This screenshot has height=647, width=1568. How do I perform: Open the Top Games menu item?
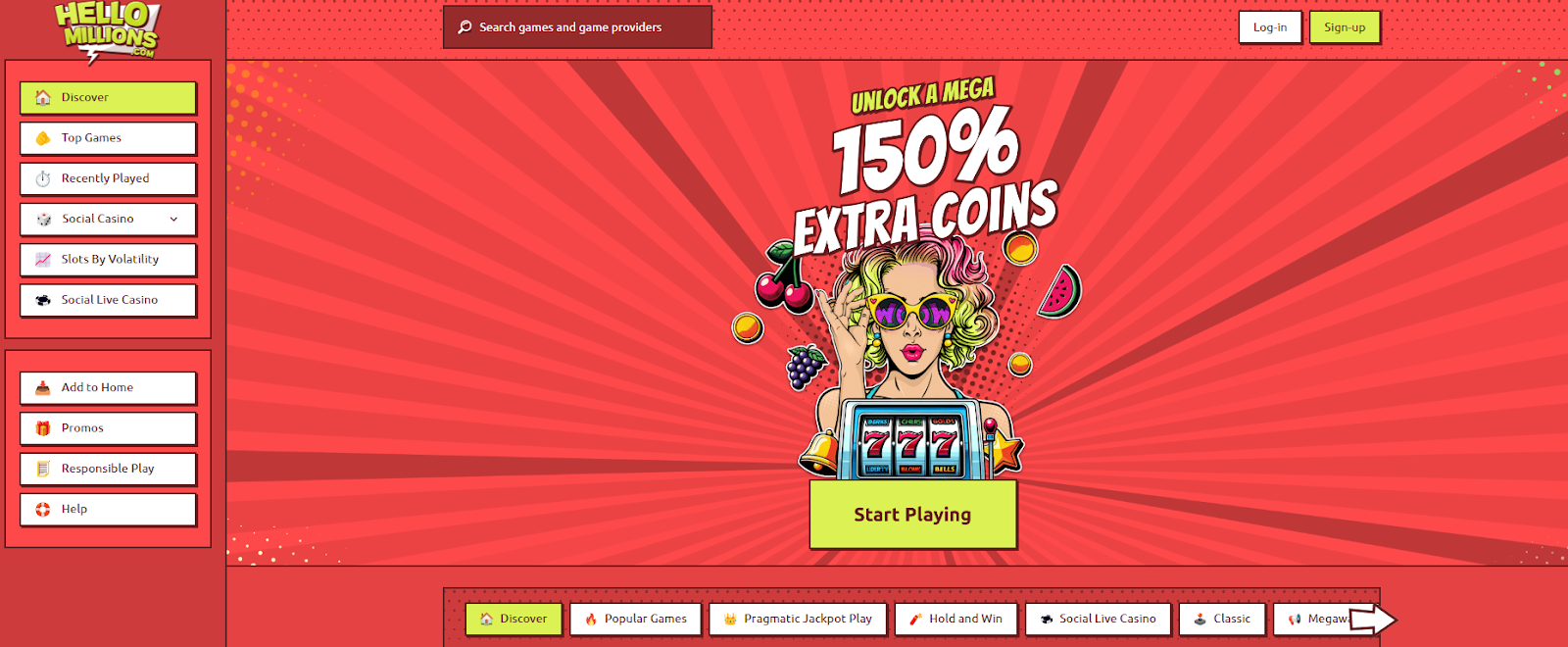(x=108, y=138)
